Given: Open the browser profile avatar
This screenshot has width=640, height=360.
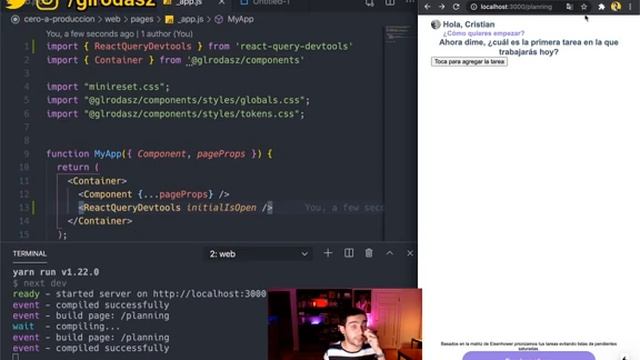Looking at the screenshot, I should (x=616, y=6).
